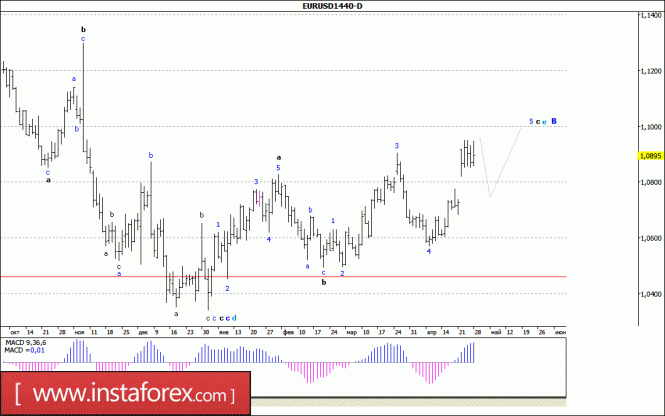Click the 1,0800 price axis label

(x=651, y=182)
